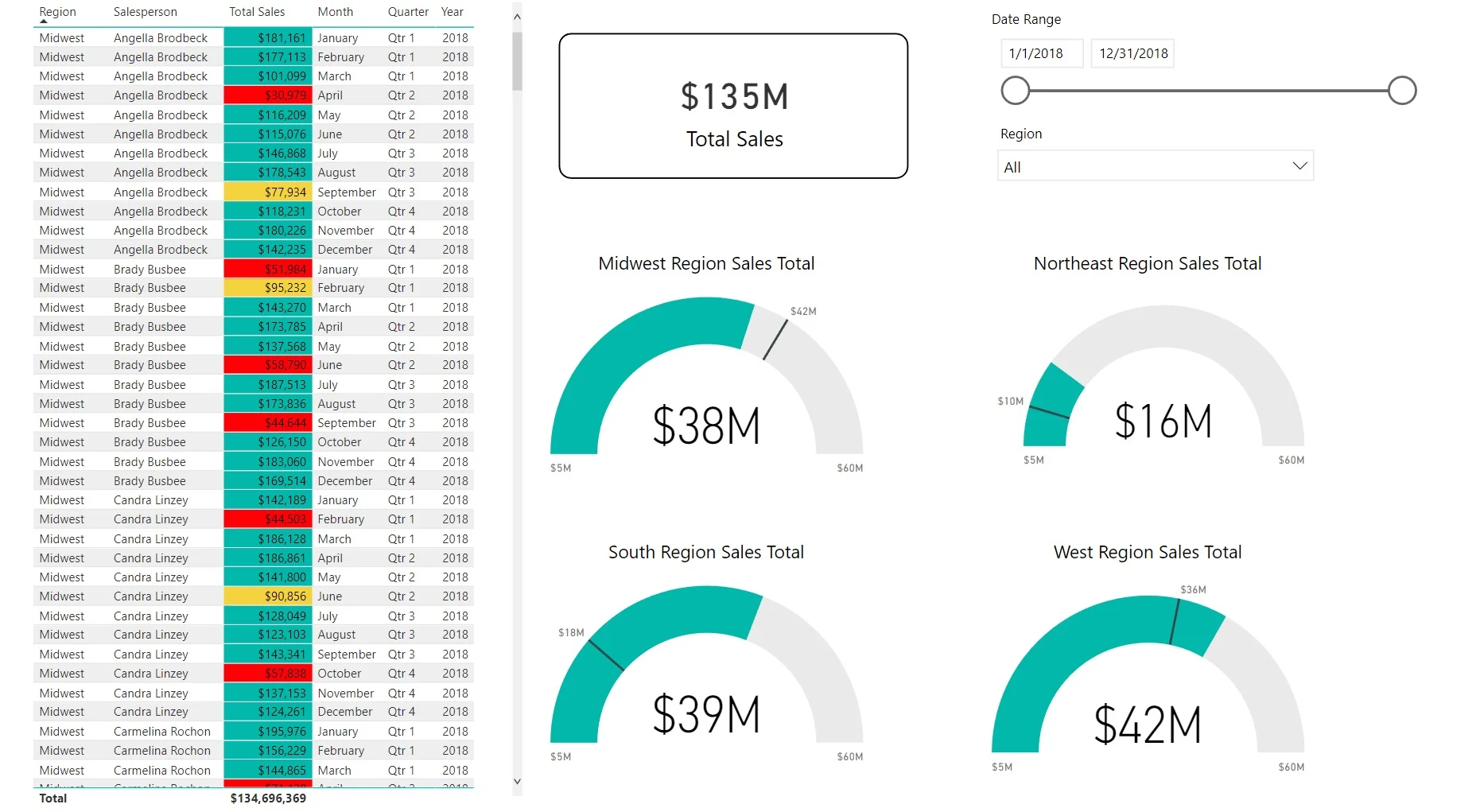Select the yellow $90,856 June sales cell
Viewport: 1480px width, 812px height.
[268, 596]
